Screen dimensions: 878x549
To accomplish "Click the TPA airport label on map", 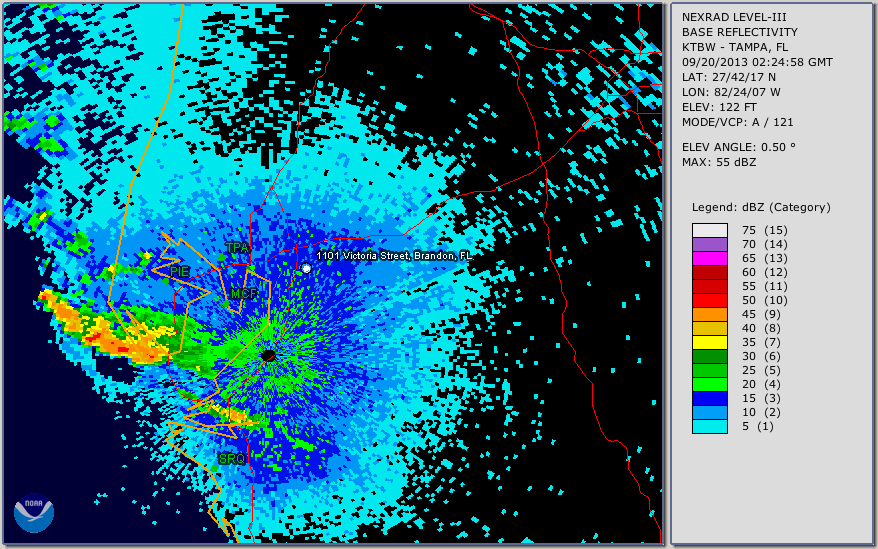I will pyautogui.click(x=237, y=248).
